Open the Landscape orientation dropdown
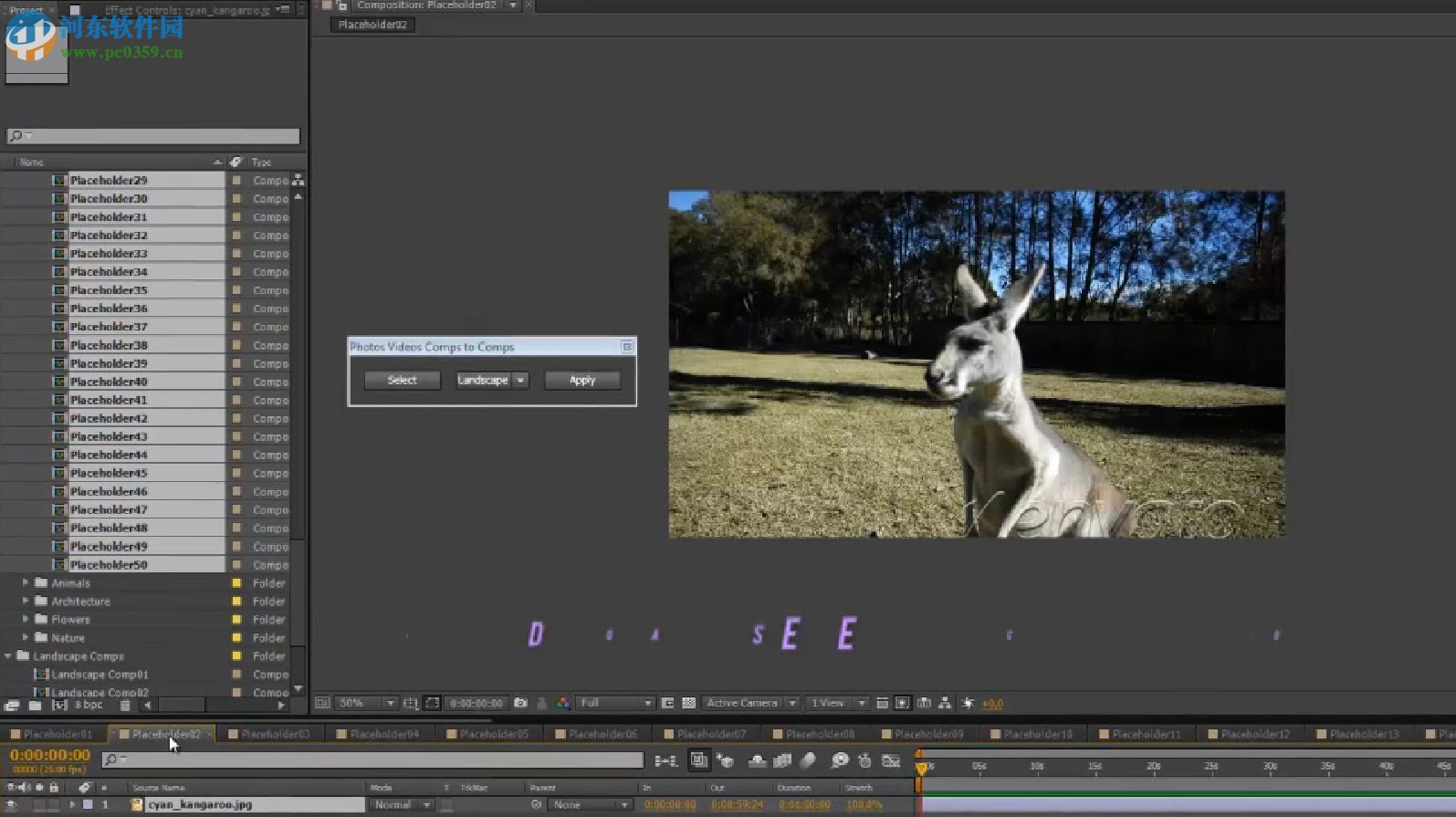 tap(492, 380)
